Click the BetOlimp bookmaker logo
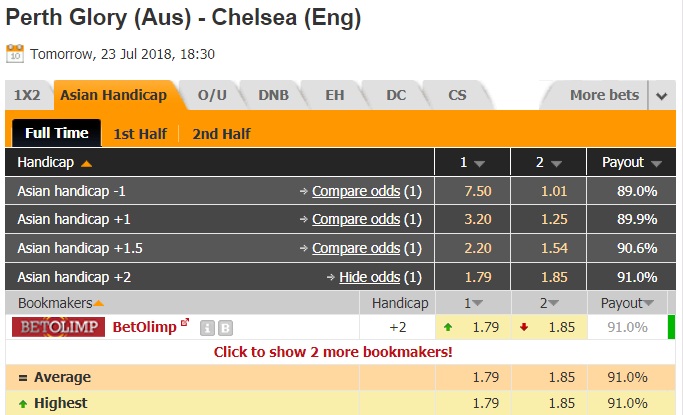 click(58, 326)
